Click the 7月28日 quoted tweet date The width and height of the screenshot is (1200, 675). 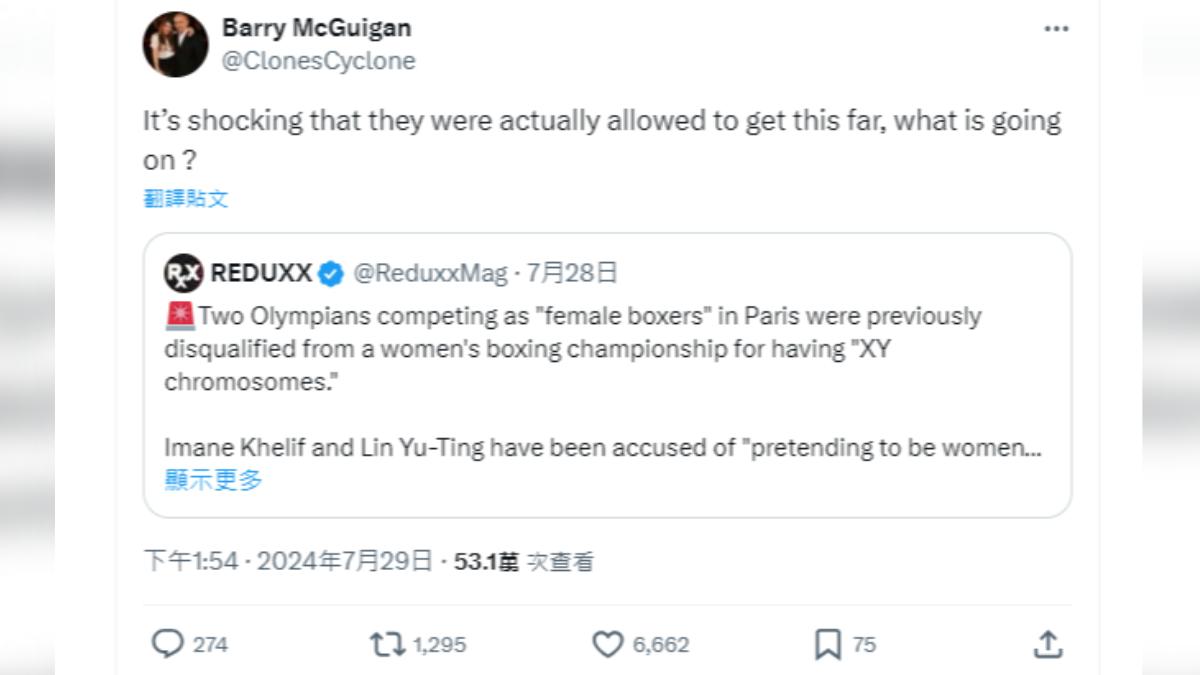(x=572, y=273)
